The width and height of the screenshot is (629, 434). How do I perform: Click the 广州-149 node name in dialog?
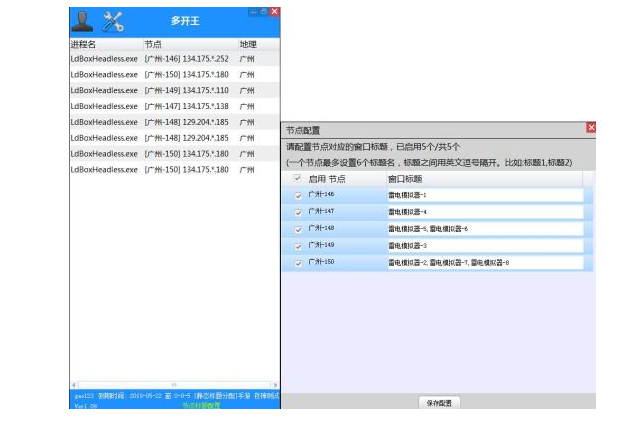[321, 245]
